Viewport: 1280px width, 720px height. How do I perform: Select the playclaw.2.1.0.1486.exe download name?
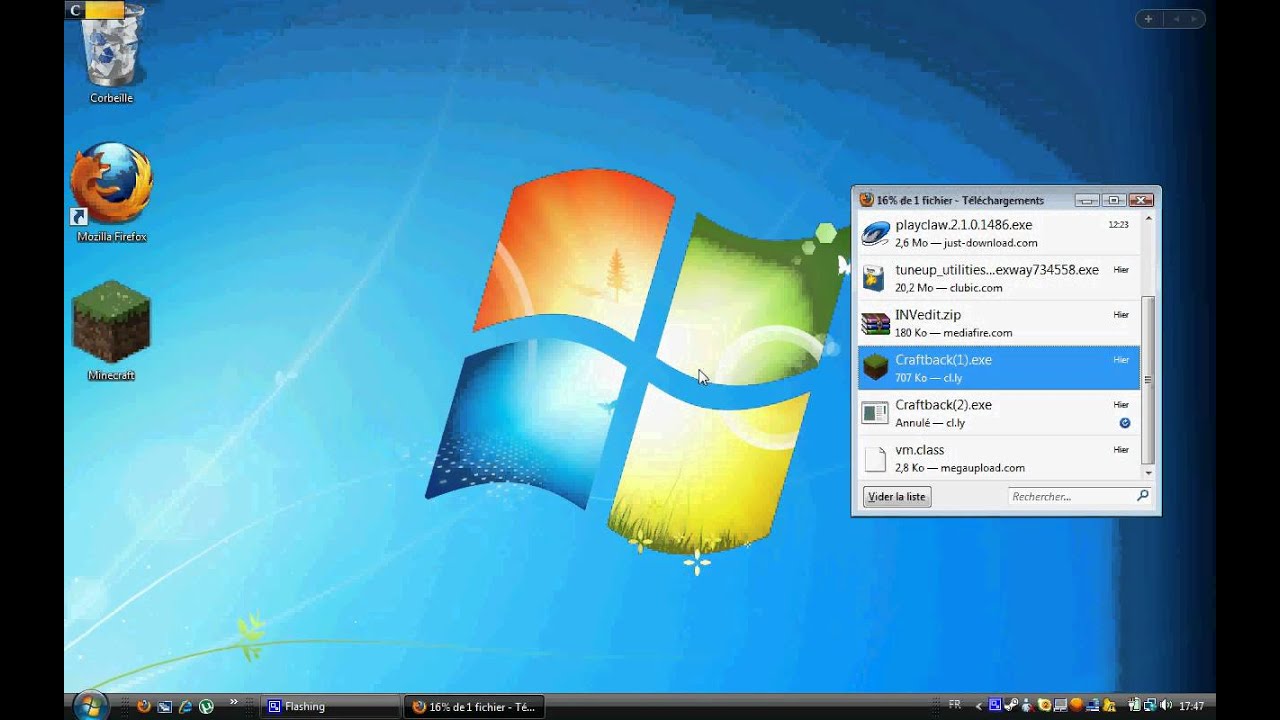964,225
